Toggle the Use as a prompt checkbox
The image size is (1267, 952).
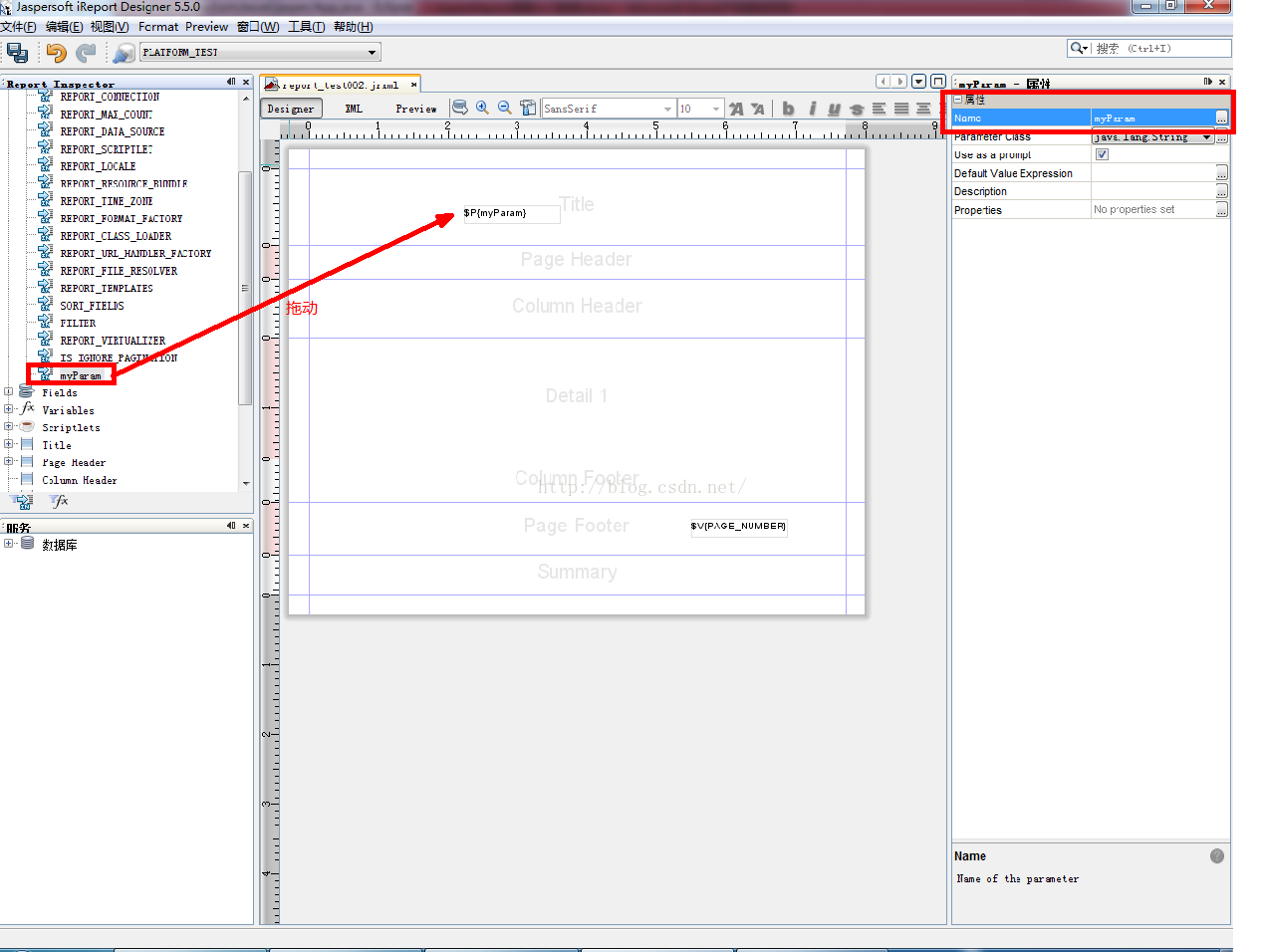1102,154
